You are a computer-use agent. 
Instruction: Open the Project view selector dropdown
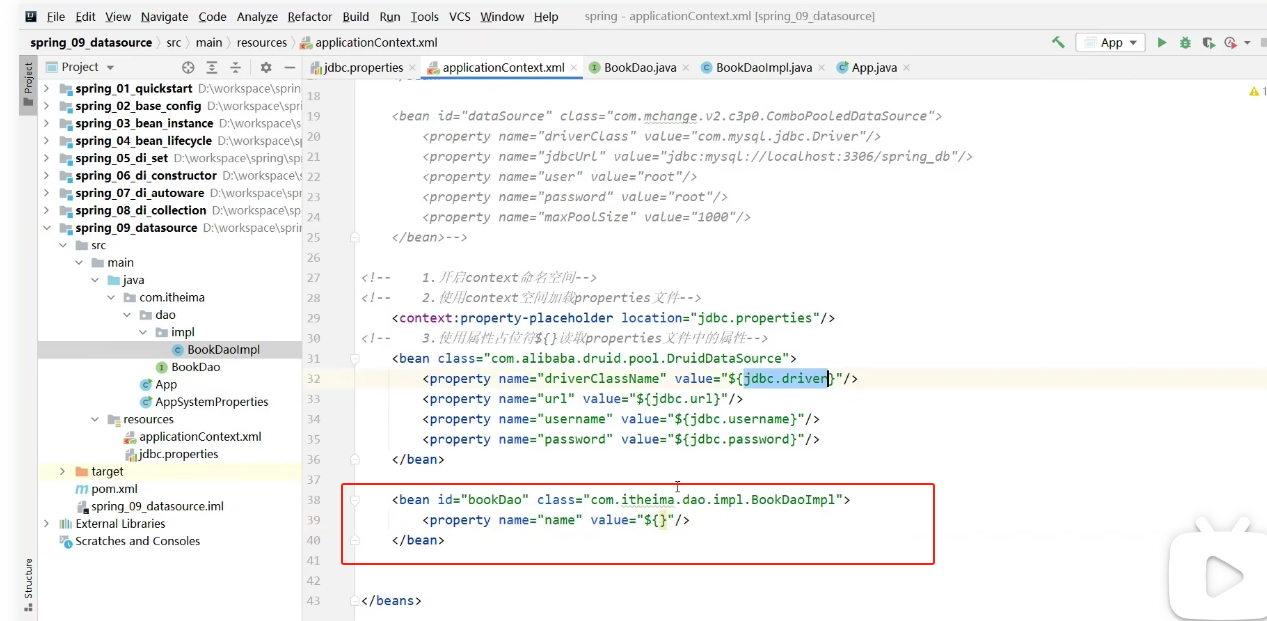point(108,67)
